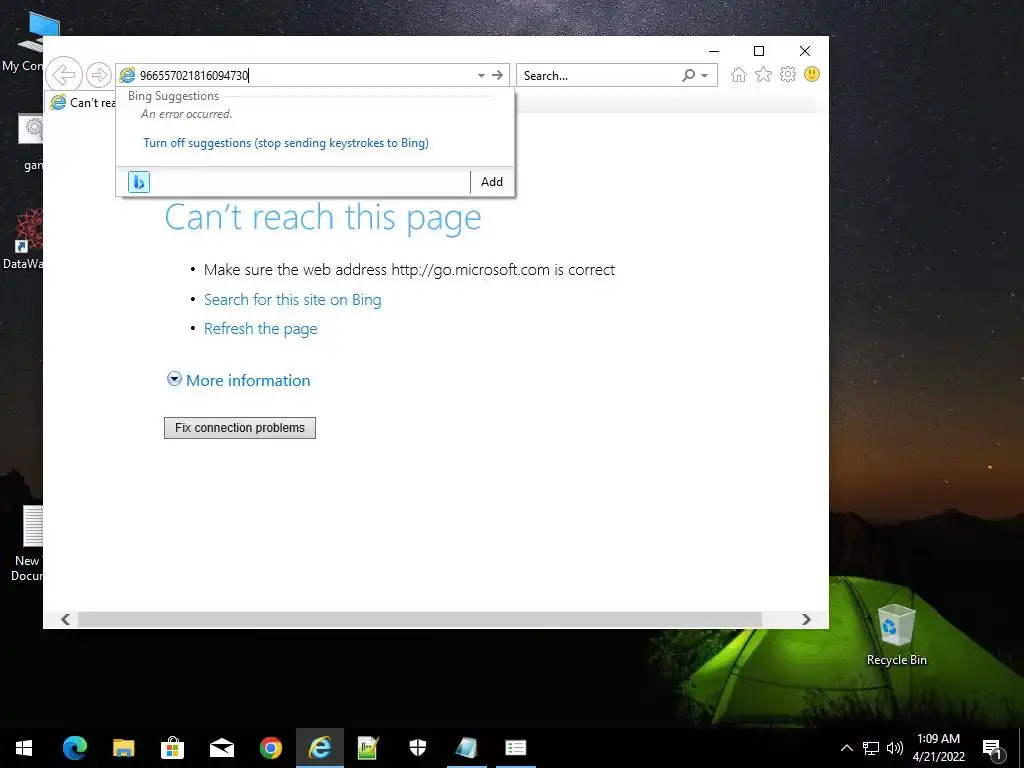Image resolution: width=1024 pixels, height=768 pixels.
Task: Open the green notepad taskbar app
Action: [x=369, y=748]
